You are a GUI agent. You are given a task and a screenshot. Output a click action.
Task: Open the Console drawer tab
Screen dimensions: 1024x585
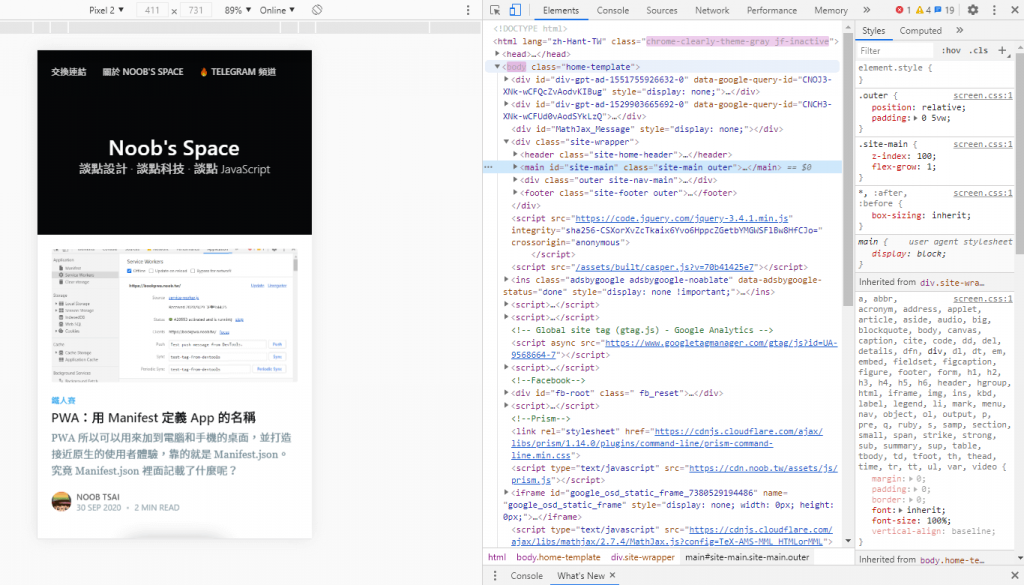526,575
